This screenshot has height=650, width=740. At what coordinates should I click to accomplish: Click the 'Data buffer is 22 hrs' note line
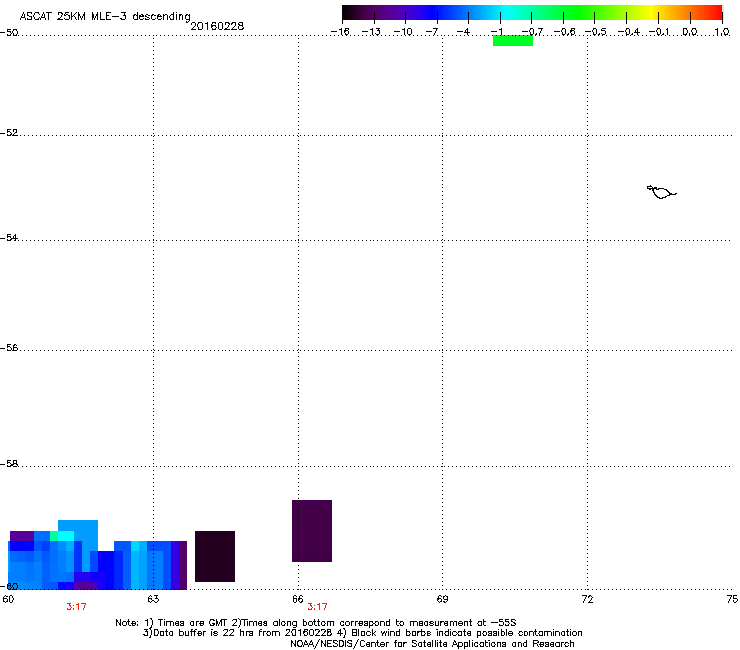362,633
